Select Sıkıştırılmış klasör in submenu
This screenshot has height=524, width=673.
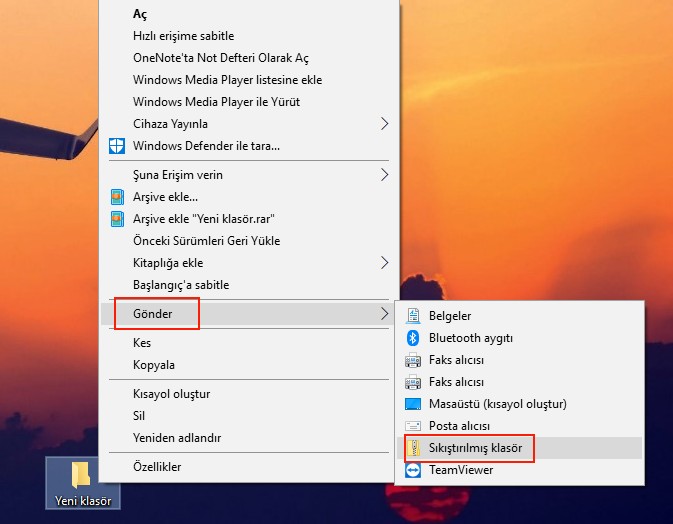pos(519,448)
